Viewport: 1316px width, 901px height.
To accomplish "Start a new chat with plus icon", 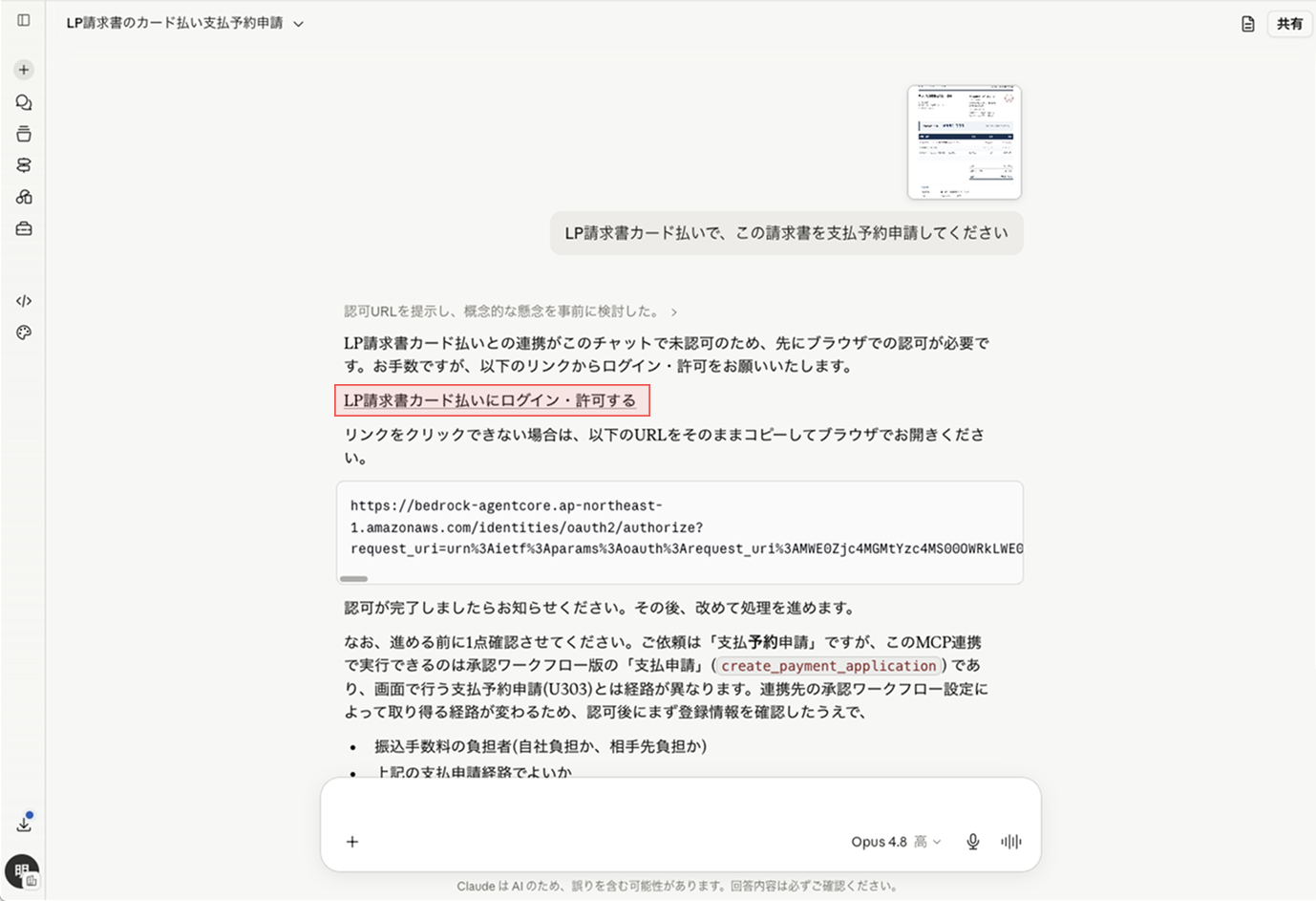I will (24, 70).
